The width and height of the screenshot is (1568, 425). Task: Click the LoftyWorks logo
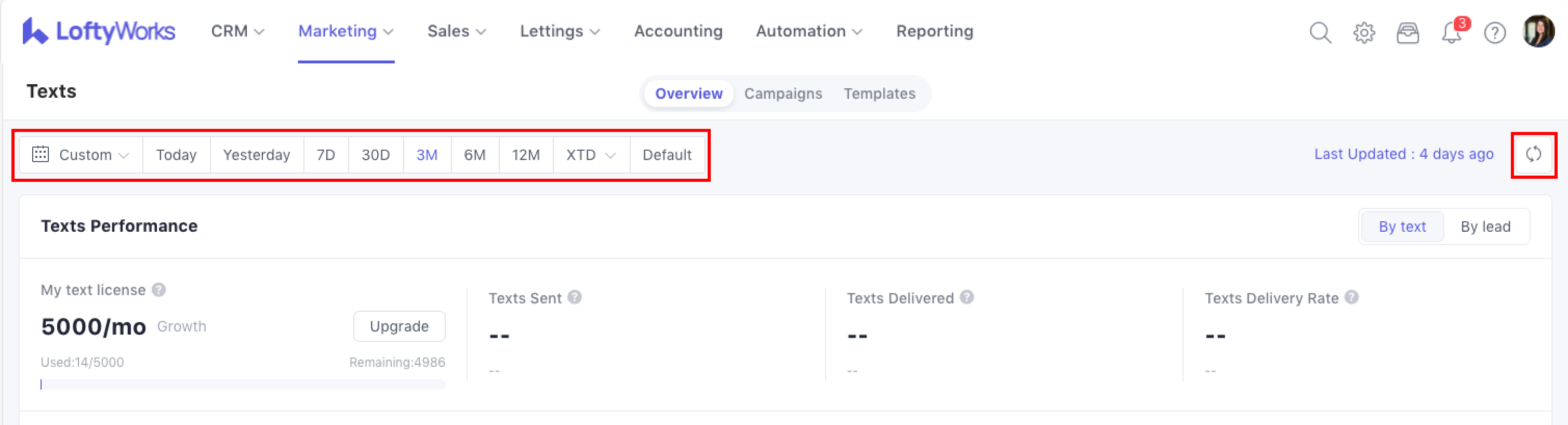[x=99, y=31]
